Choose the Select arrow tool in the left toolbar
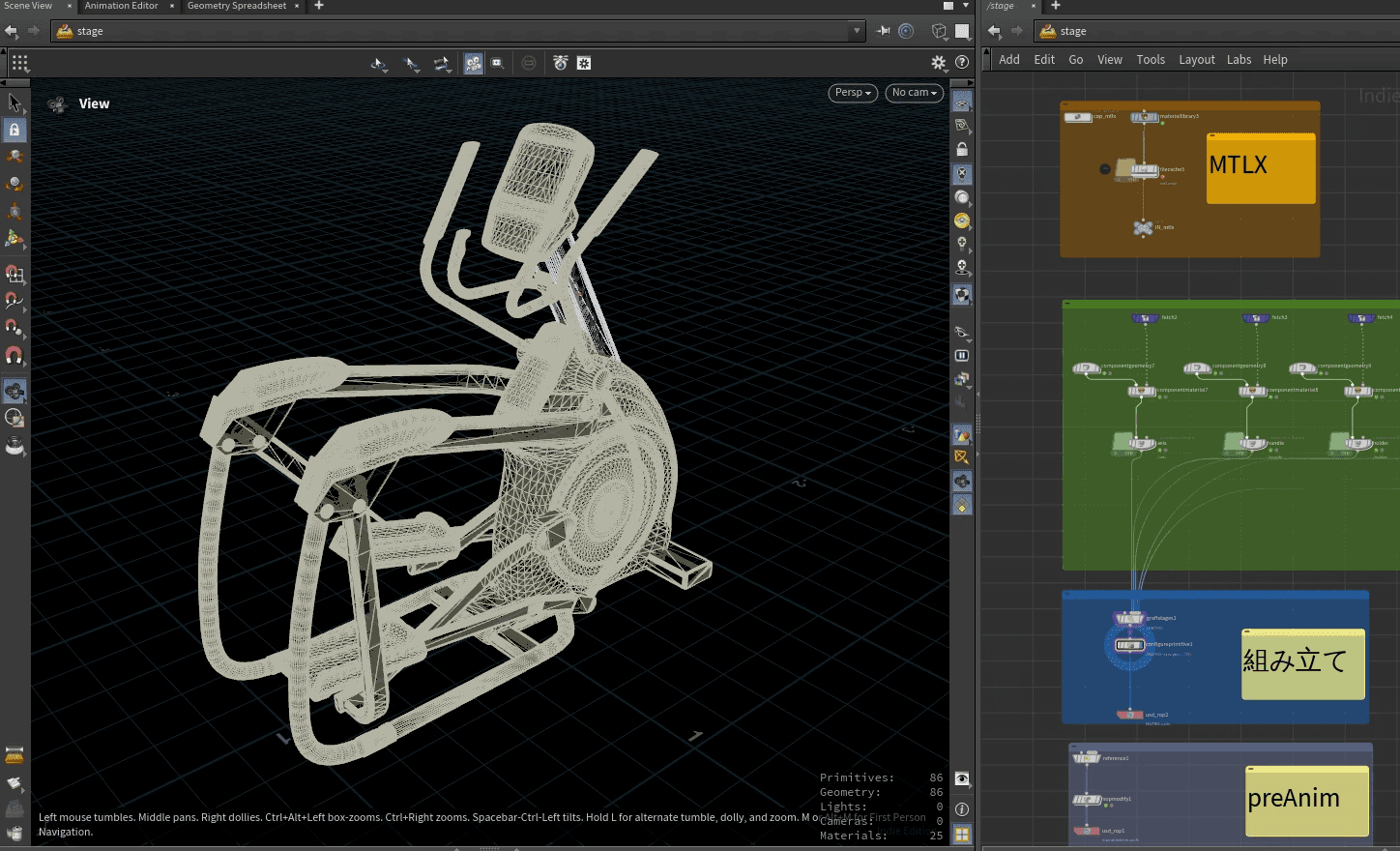The height and width of the screenshot is (851, 1400). pos(15,103)
